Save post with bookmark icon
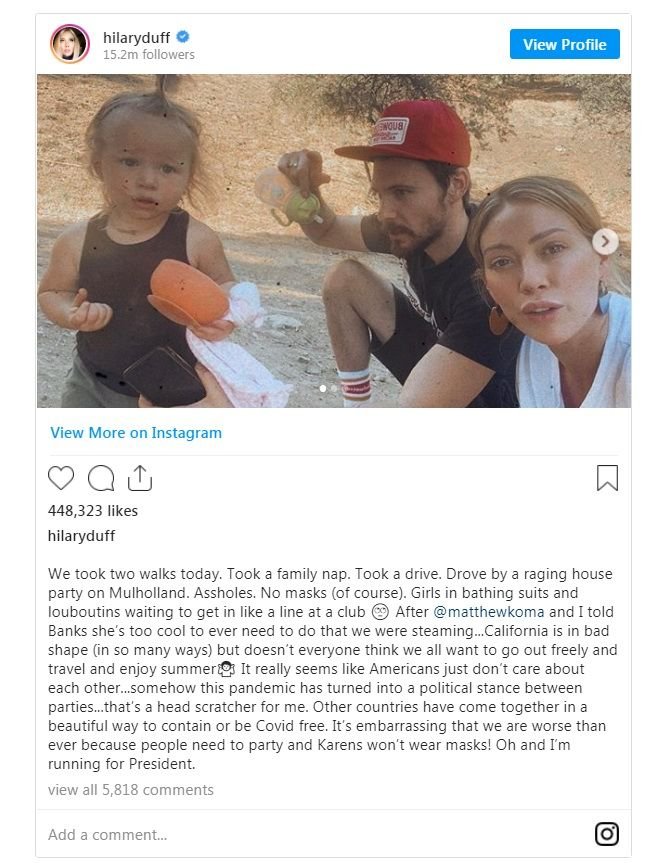 click(607, 478)
